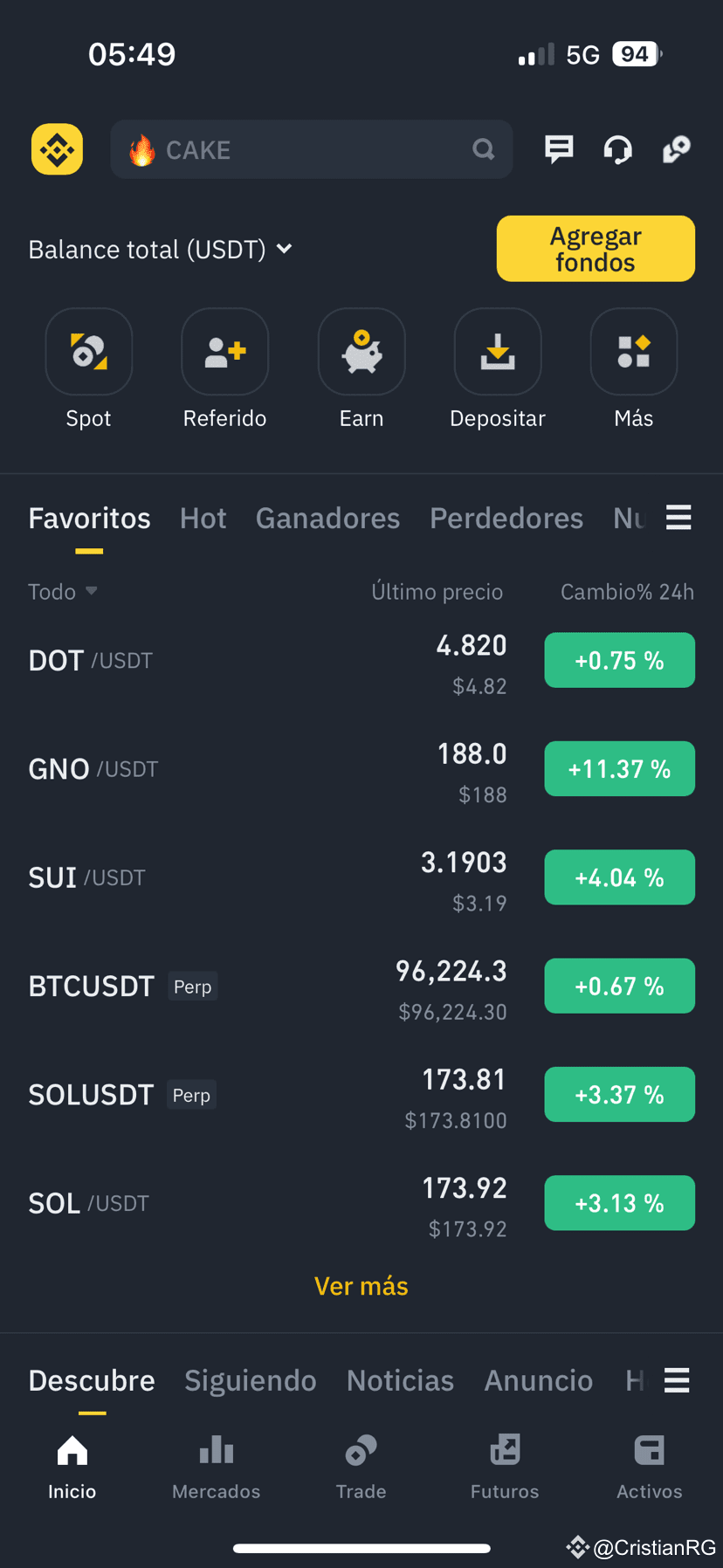
Task: Open the Más shortcuts icon
Action: (x=634, y=352)
